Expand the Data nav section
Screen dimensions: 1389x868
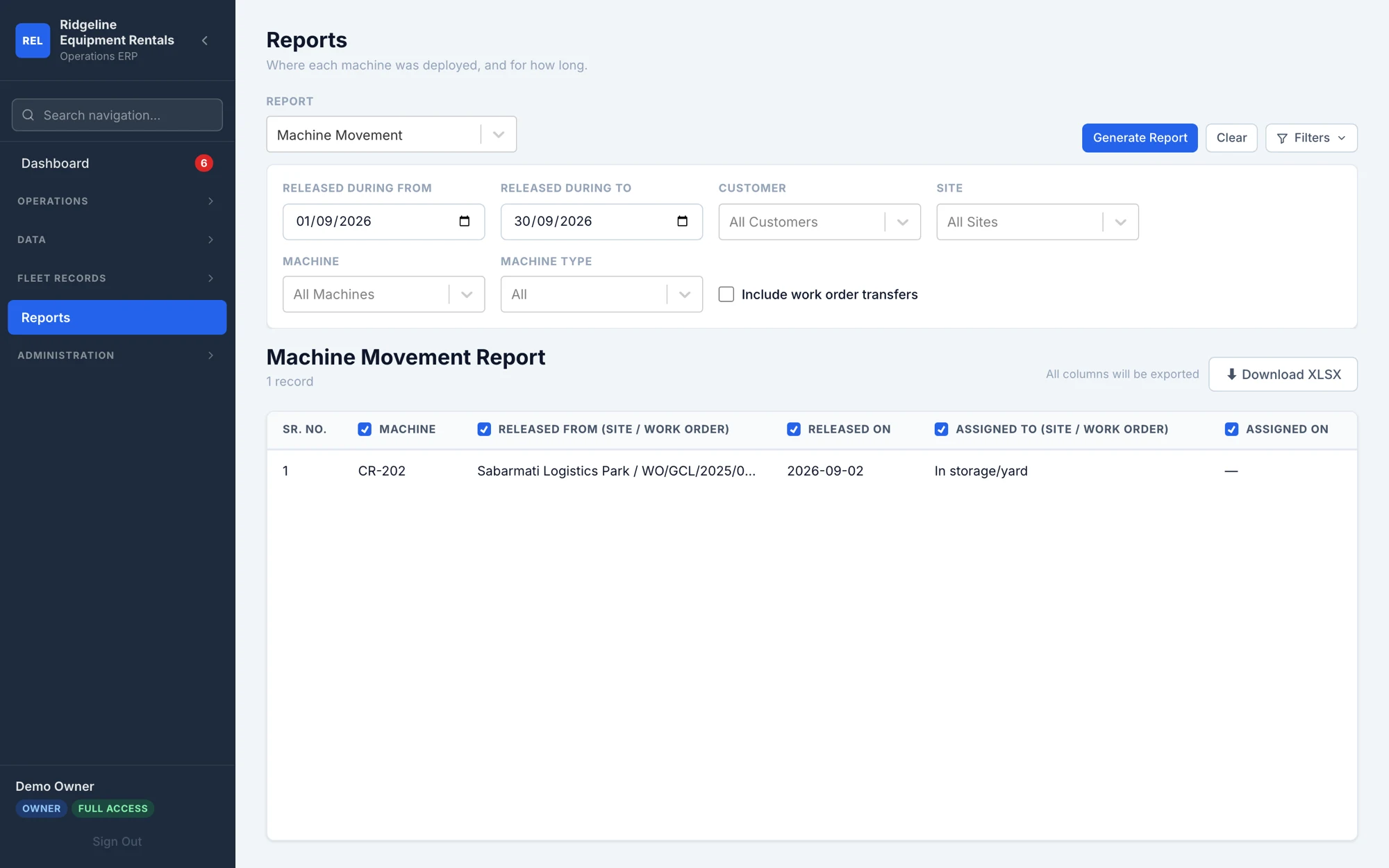click(x=117, y=240)
